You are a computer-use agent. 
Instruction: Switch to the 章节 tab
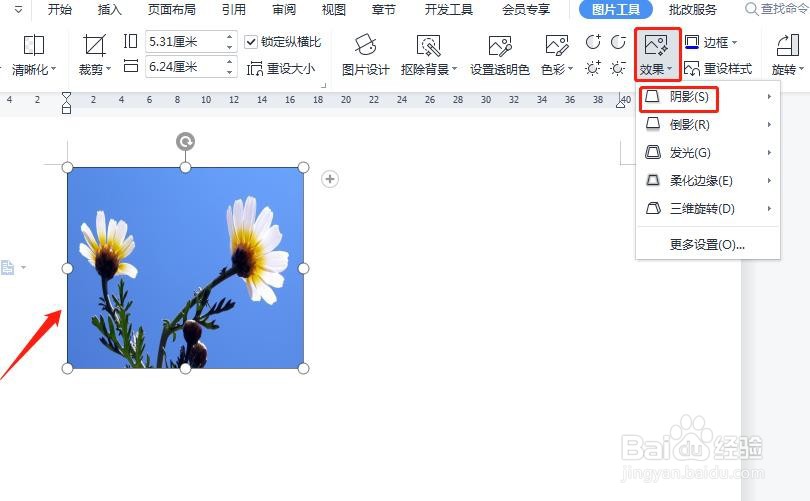click(x=383, y=9)
